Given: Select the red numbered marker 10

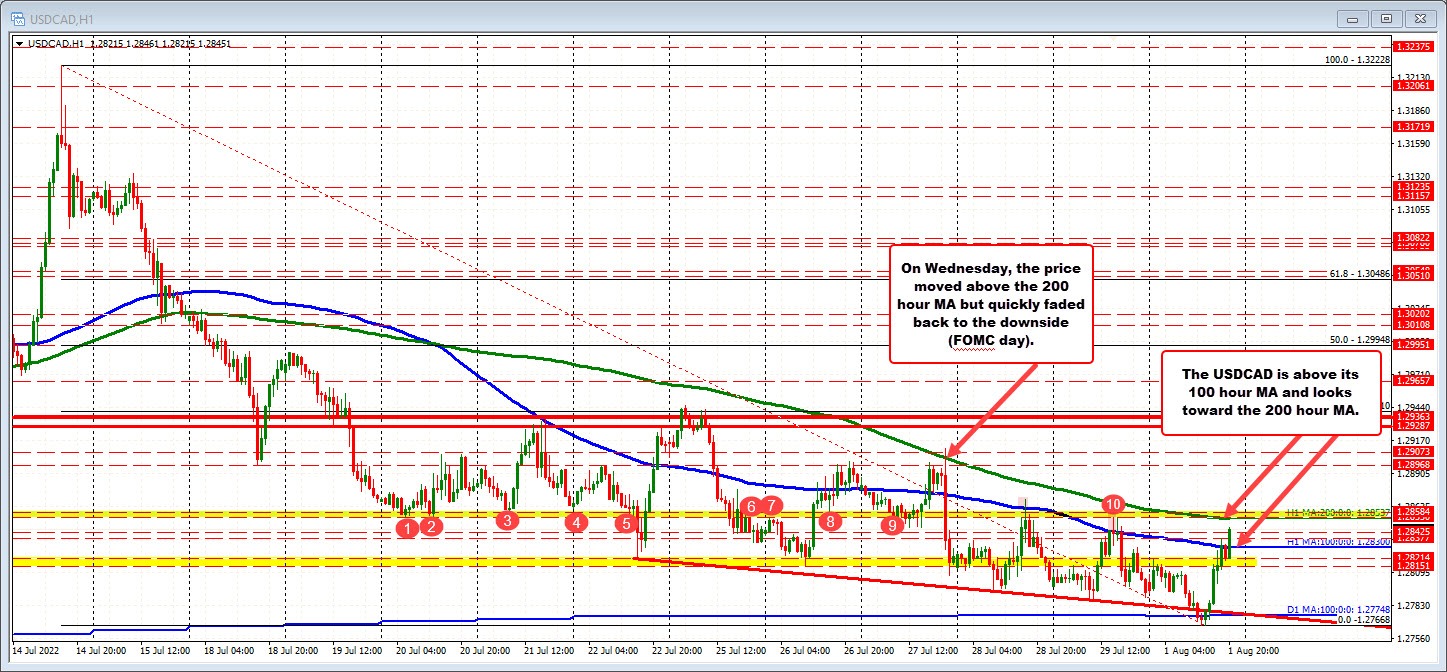Looking at the screenshot, I should coord(1113,505).
